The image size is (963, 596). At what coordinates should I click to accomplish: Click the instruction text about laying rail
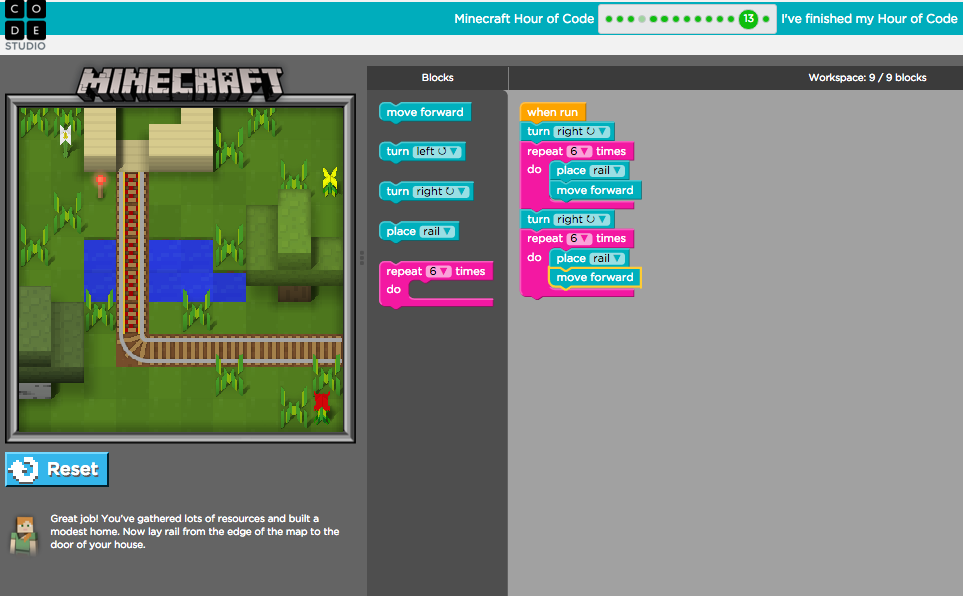[195, 531]
